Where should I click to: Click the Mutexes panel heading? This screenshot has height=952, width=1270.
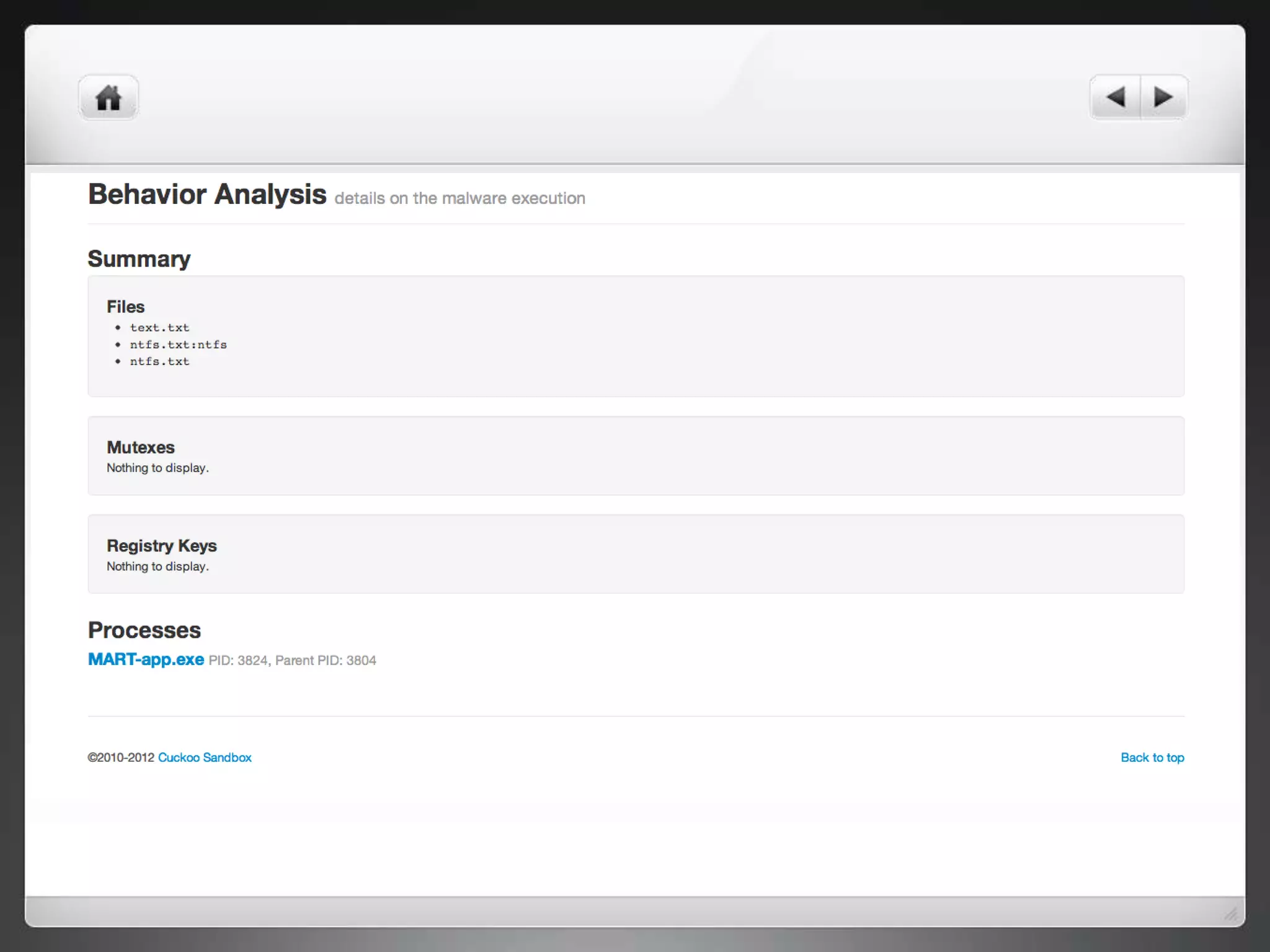[x=141, y=447]
